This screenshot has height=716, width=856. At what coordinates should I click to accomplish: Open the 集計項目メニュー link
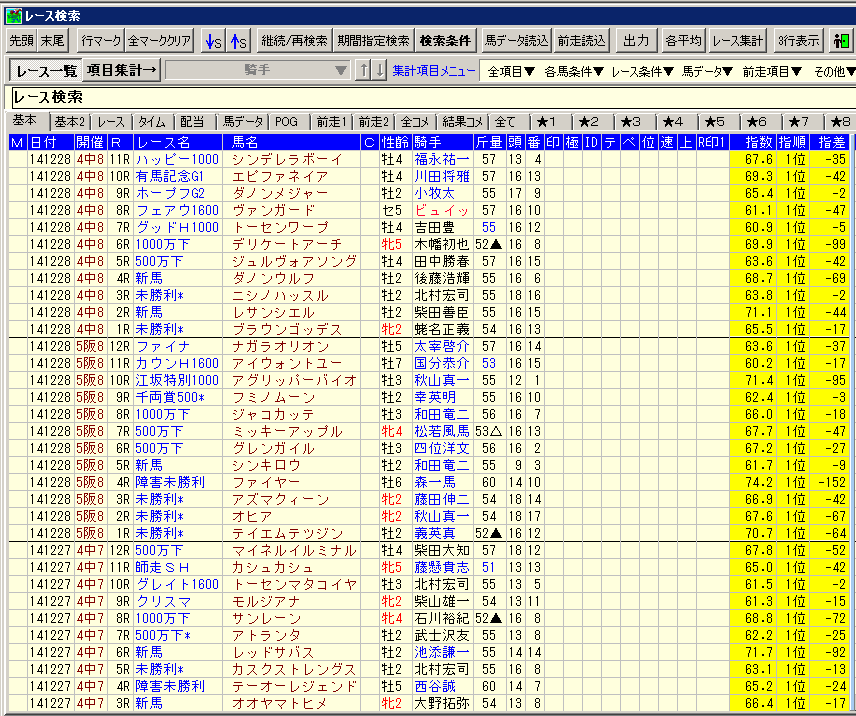[x=433, y=71]
